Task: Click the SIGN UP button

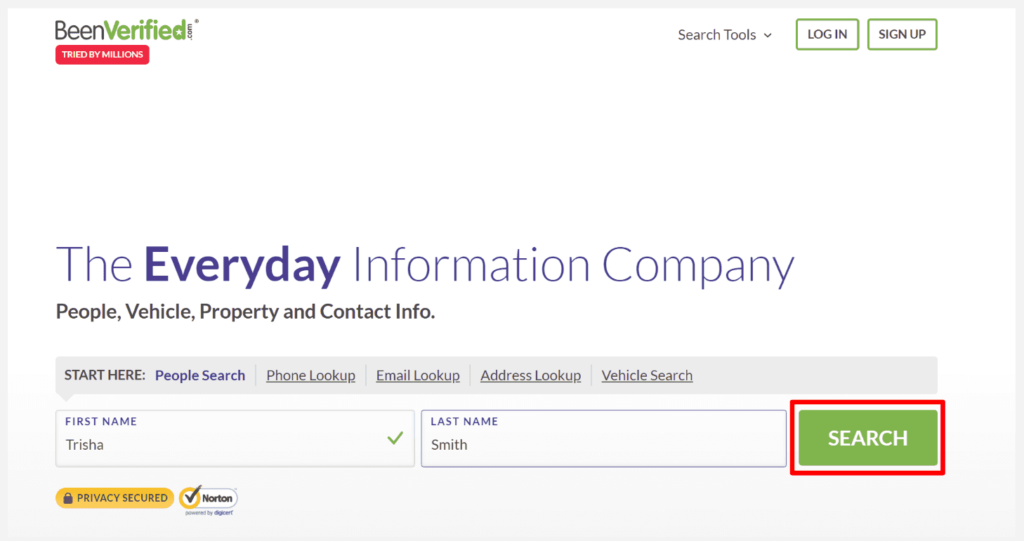Action: tap(902, 35)
